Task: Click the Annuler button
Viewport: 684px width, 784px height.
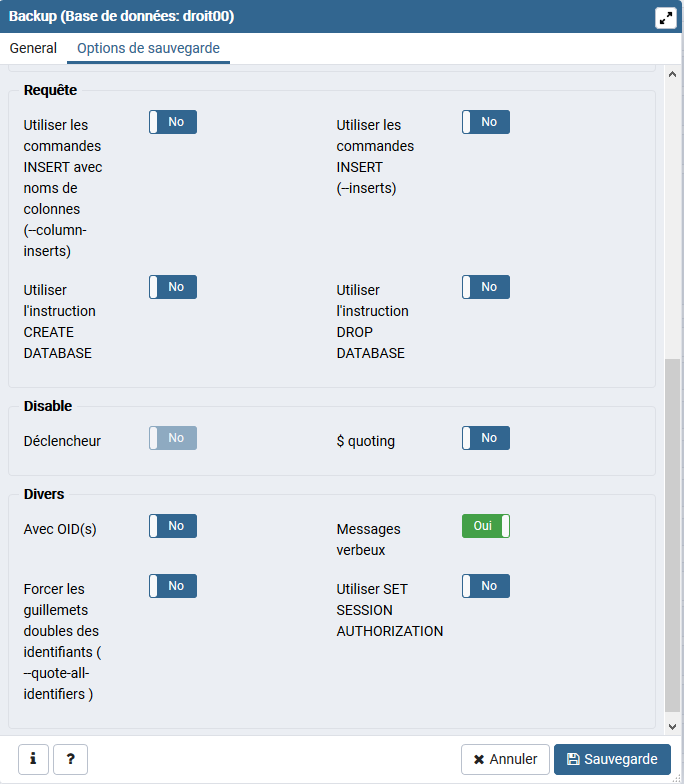Action: click(x=505, y=759)
